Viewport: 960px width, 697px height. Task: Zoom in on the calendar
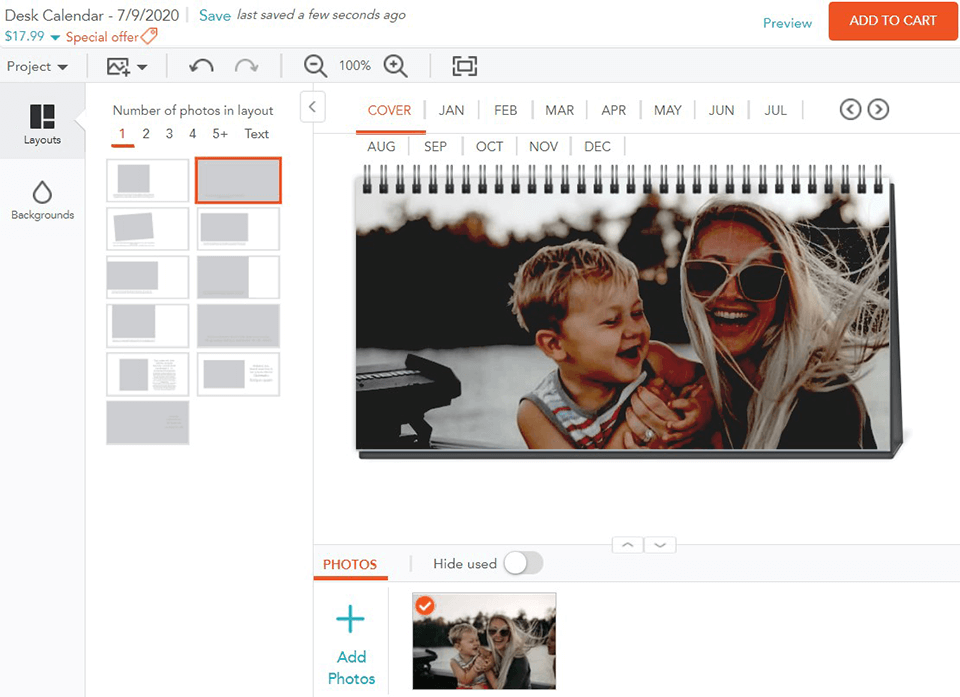[396, 66]
